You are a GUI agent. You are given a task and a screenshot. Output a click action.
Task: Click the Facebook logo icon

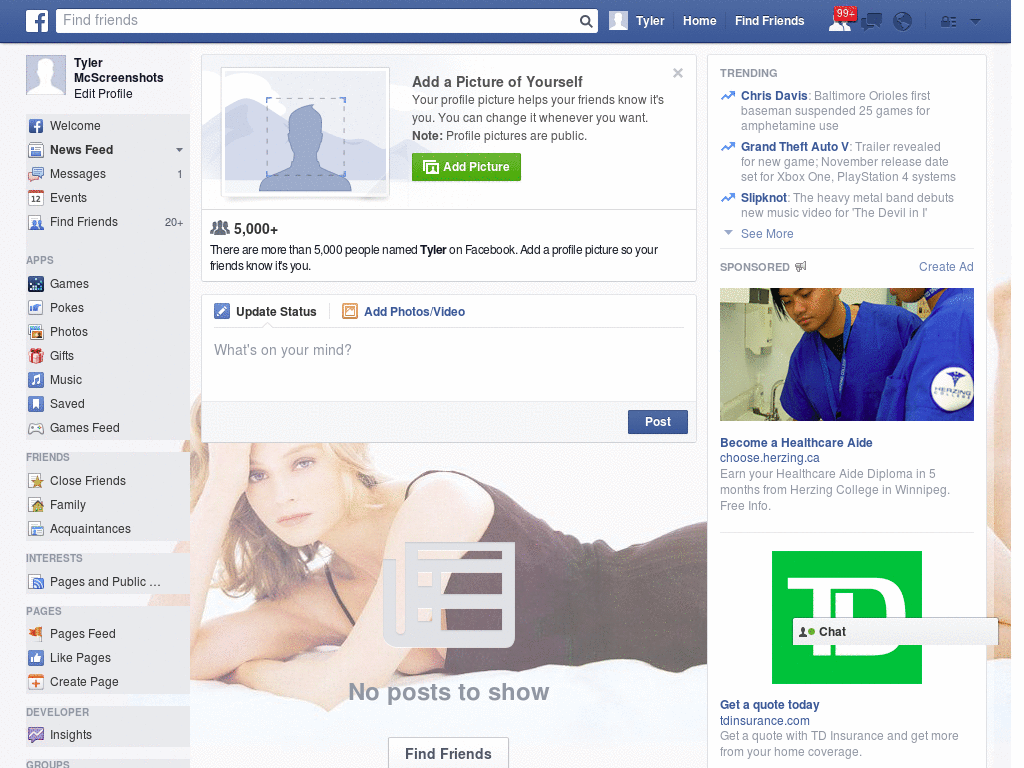(37, 21)
